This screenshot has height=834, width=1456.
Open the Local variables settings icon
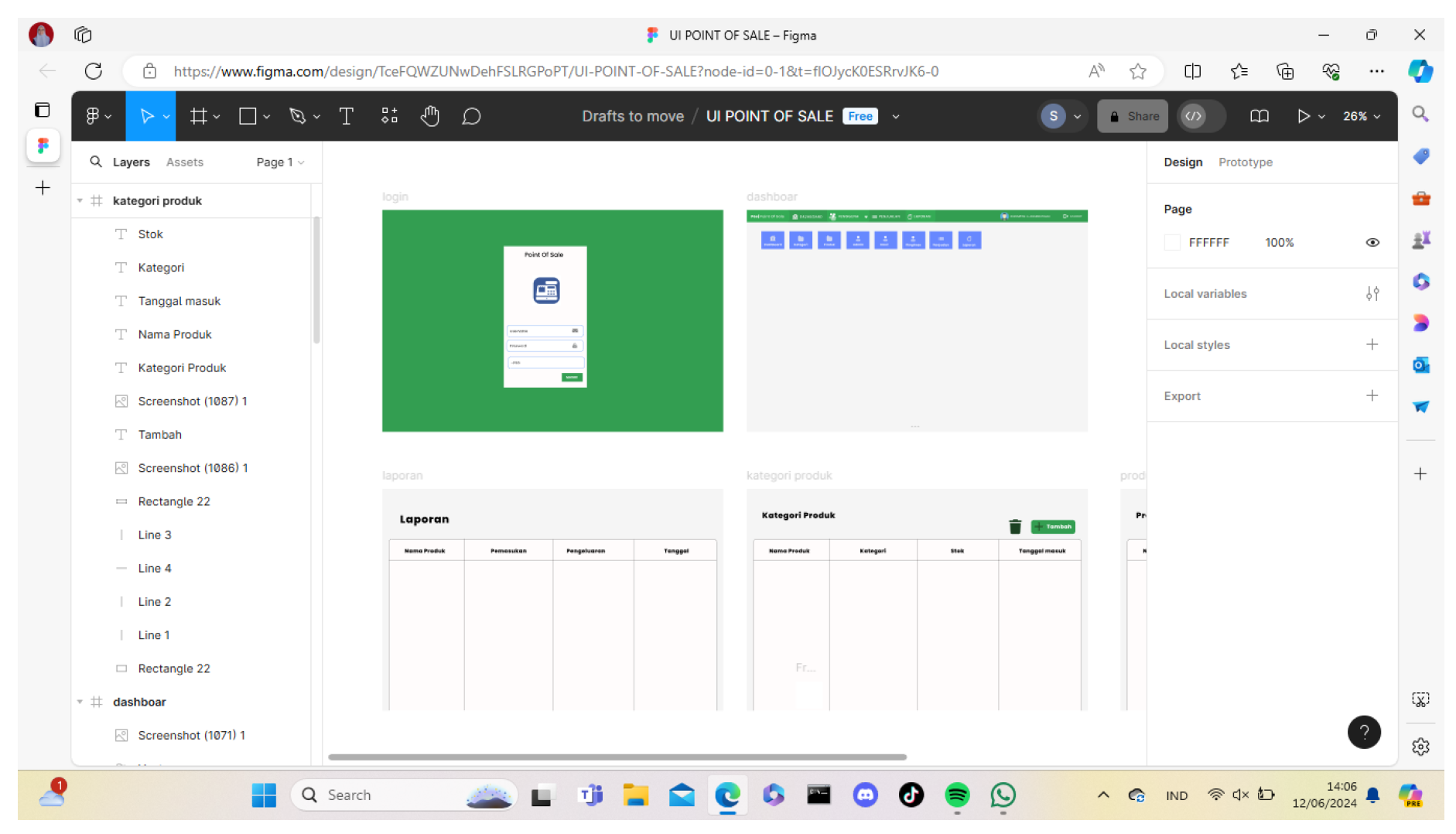click(1372, 293)
